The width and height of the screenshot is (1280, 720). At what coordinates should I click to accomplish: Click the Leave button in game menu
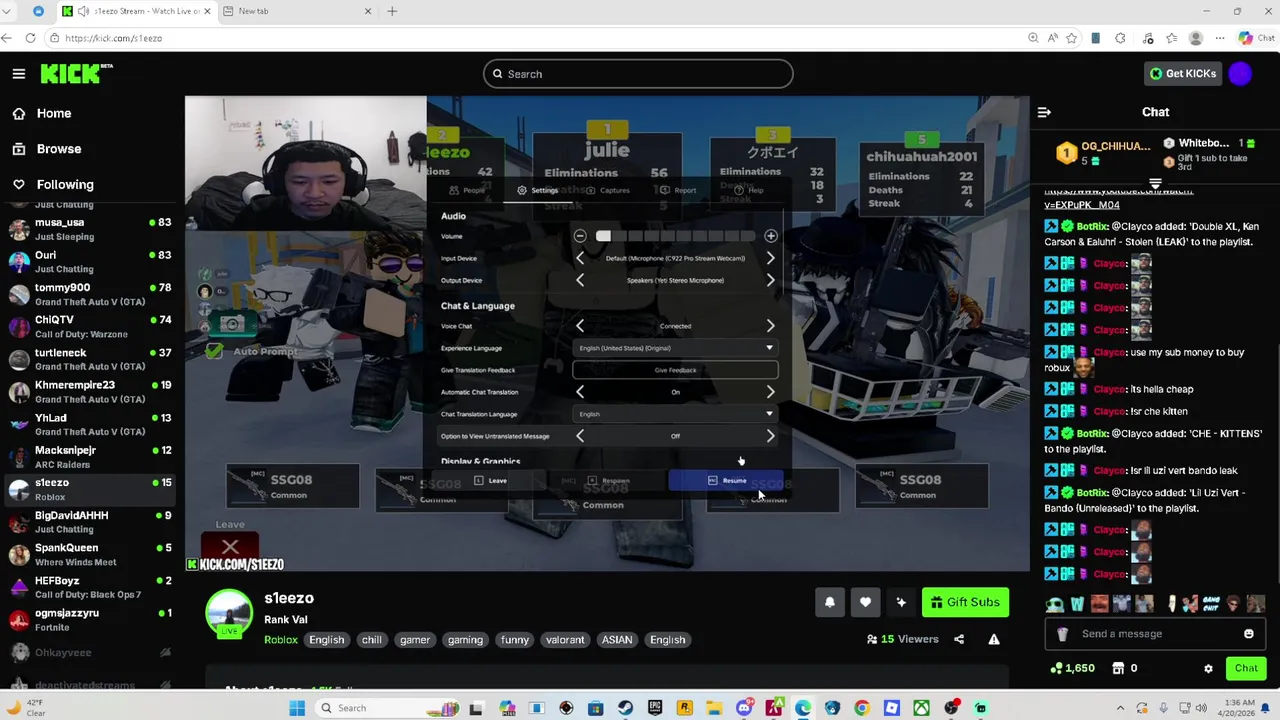pyautogui.click(x=490, y=481)
